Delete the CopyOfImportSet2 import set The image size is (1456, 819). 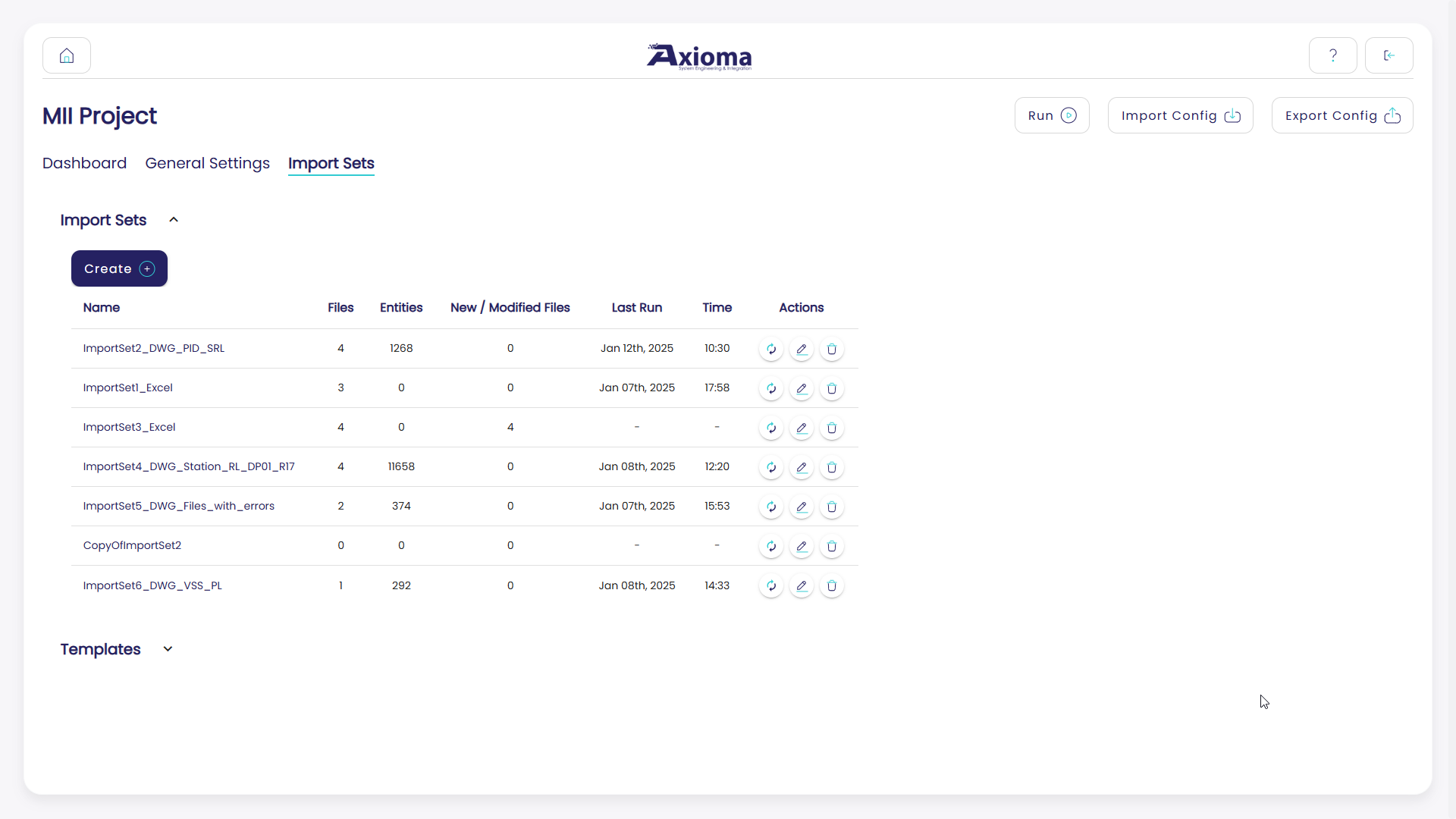832,546
